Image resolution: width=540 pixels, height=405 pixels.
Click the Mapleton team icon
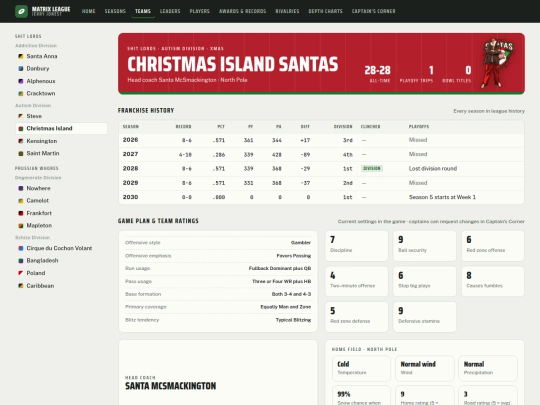(21, 226)
